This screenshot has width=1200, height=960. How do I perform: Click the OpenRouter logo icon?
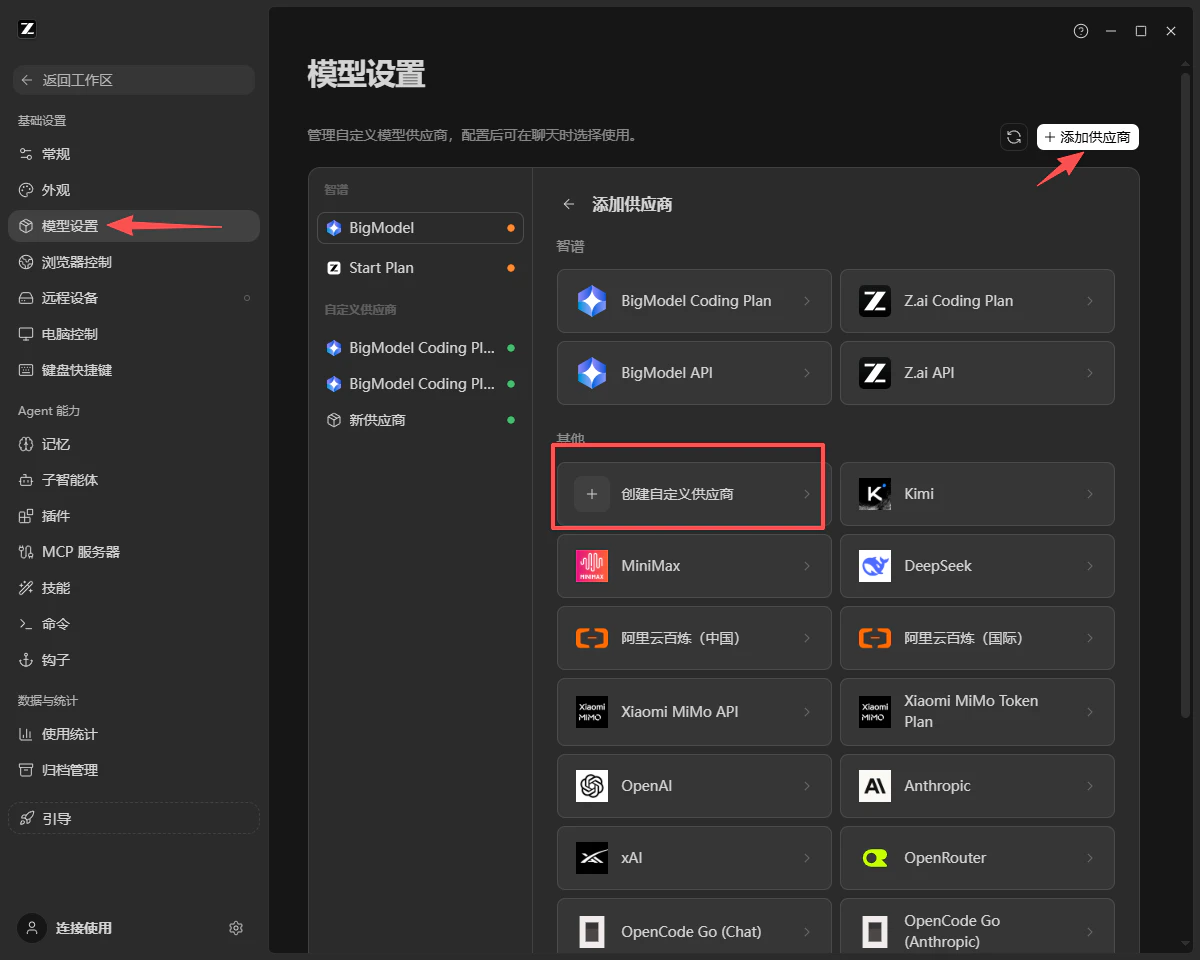pos(875,858)
